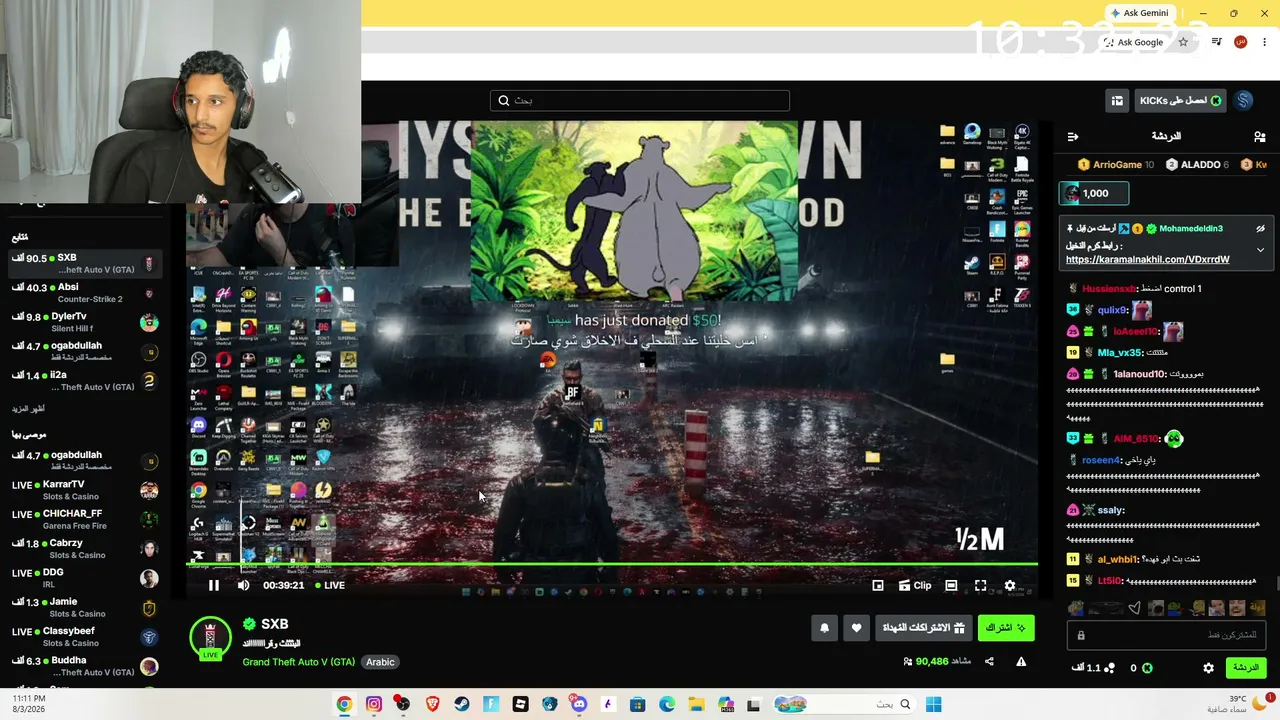Enter fullscreen on the video player
The image size is (1280, 720).
click(x=980, y=586)
